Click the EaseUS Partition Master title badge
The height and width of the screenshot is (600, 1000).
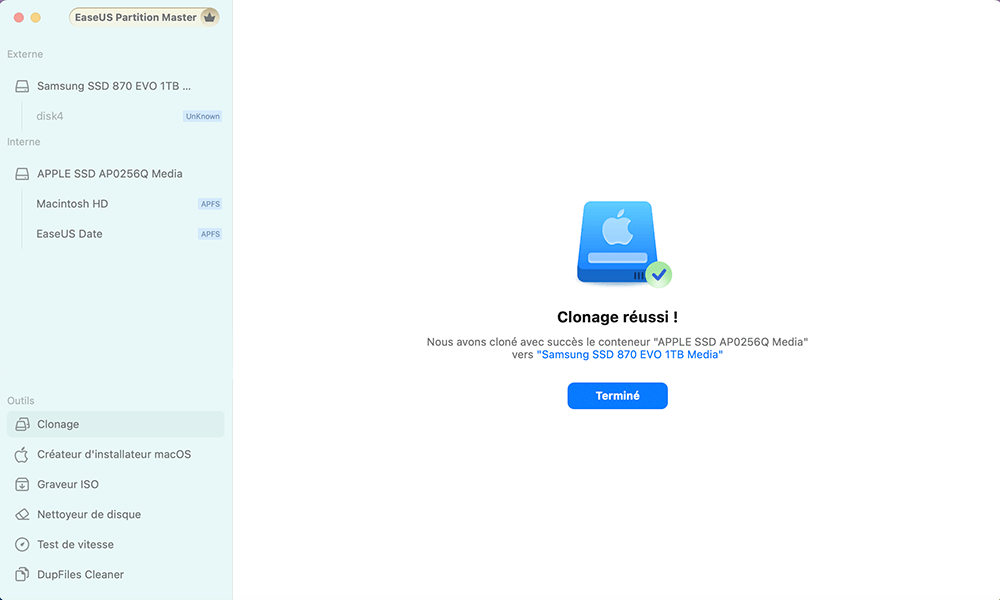click(144, 17)
